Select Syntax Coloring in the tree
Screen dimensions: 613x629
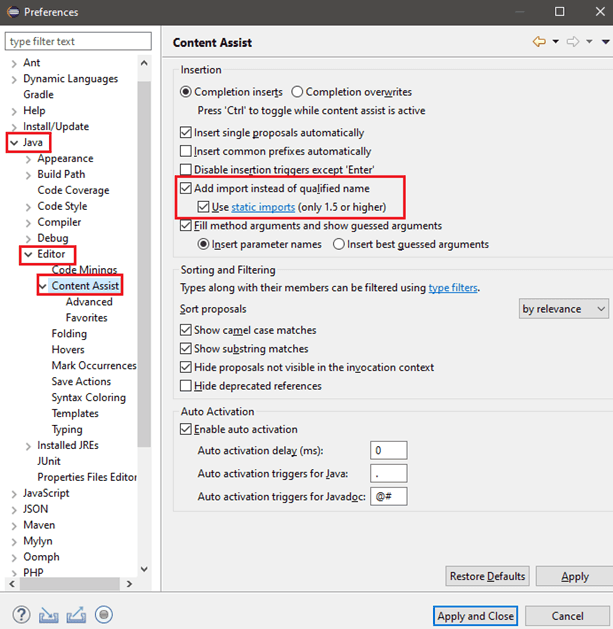[x=88, y=397]
